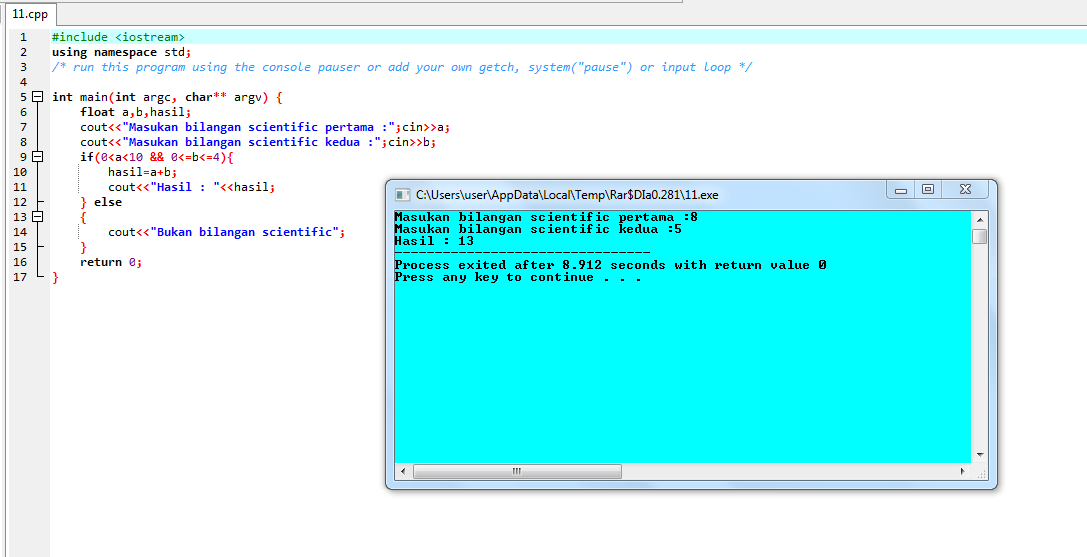The image size is (1087, 557).
Task: Click the console horizontal scroll right arrow
Action: [962, 472]
